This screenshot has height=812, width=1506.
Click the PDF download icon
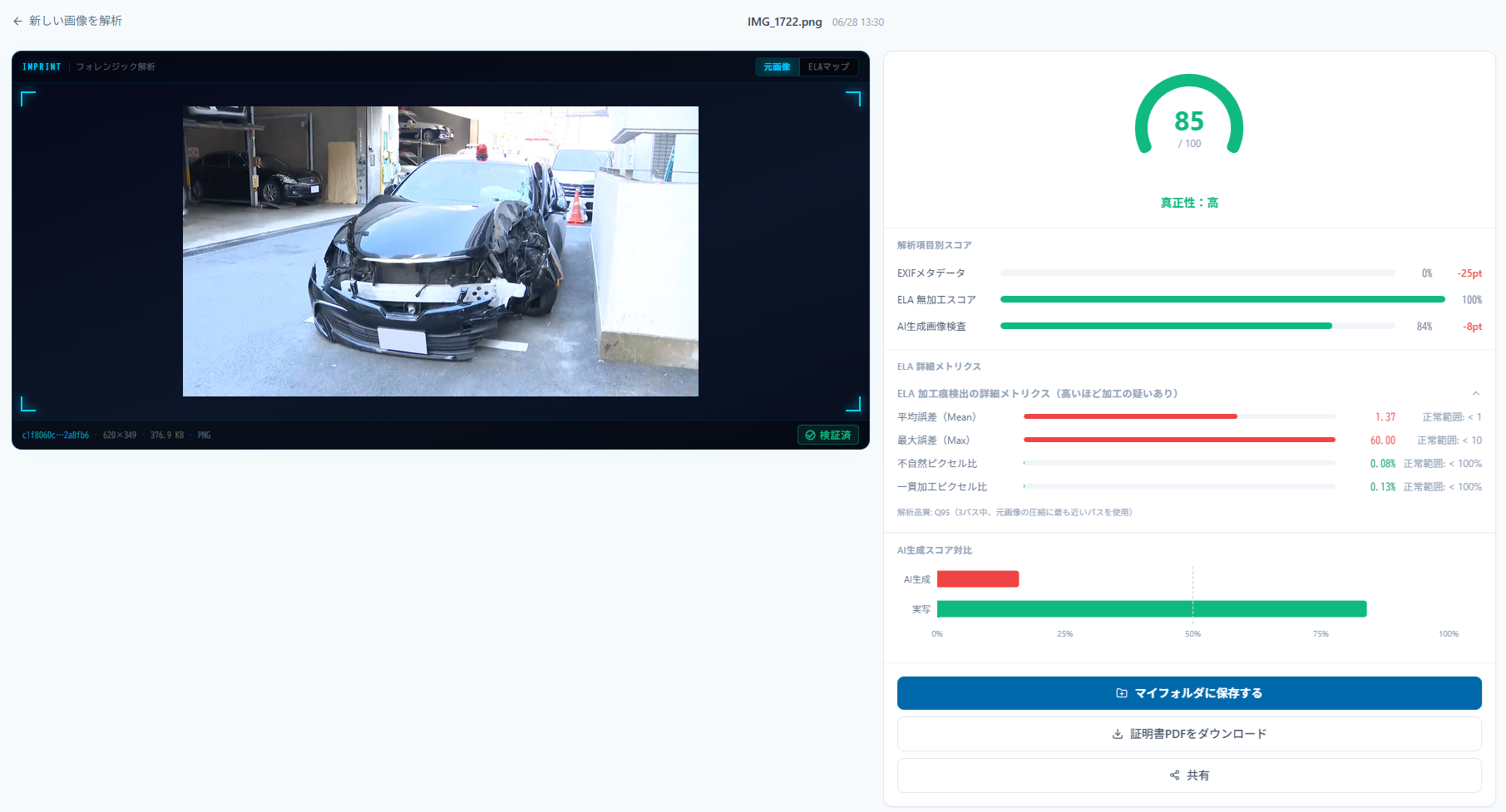coord(1118,734)
